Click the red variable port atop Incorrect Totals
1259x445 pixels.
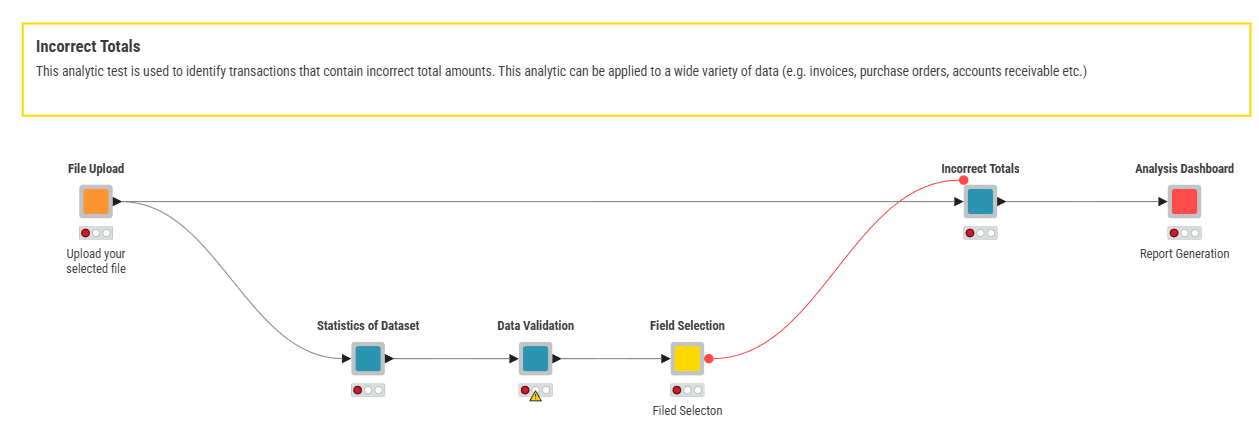coord(963,180)
